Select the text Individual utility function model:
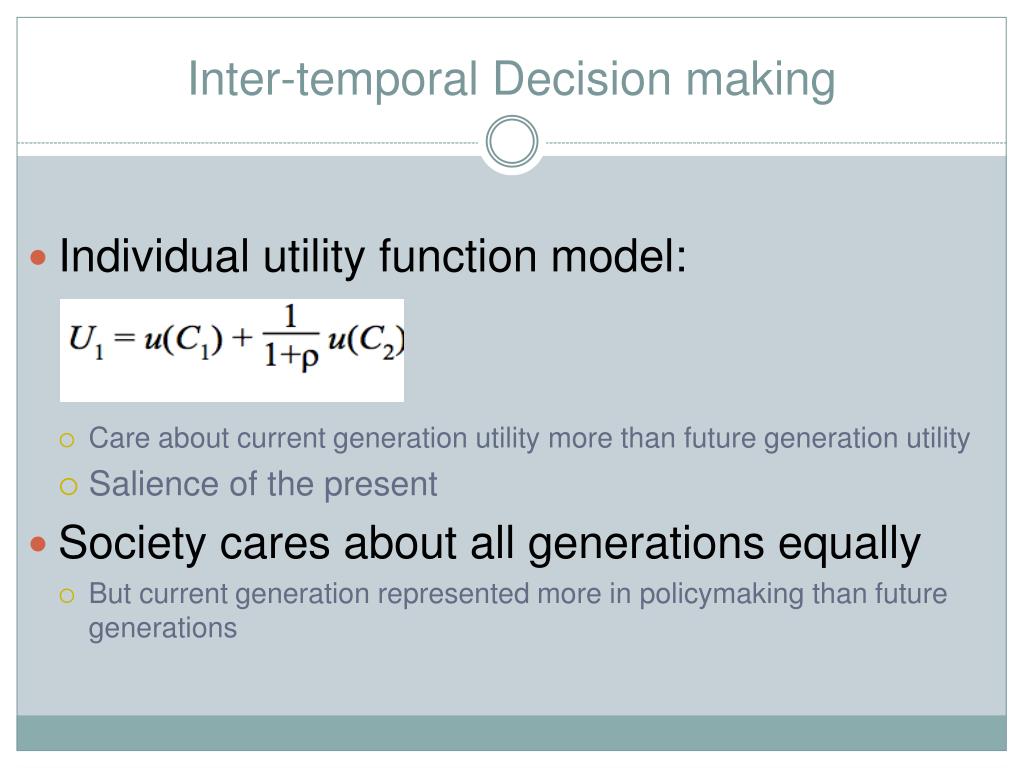This screenshot has width=1024, height=768. pos(373,256)
